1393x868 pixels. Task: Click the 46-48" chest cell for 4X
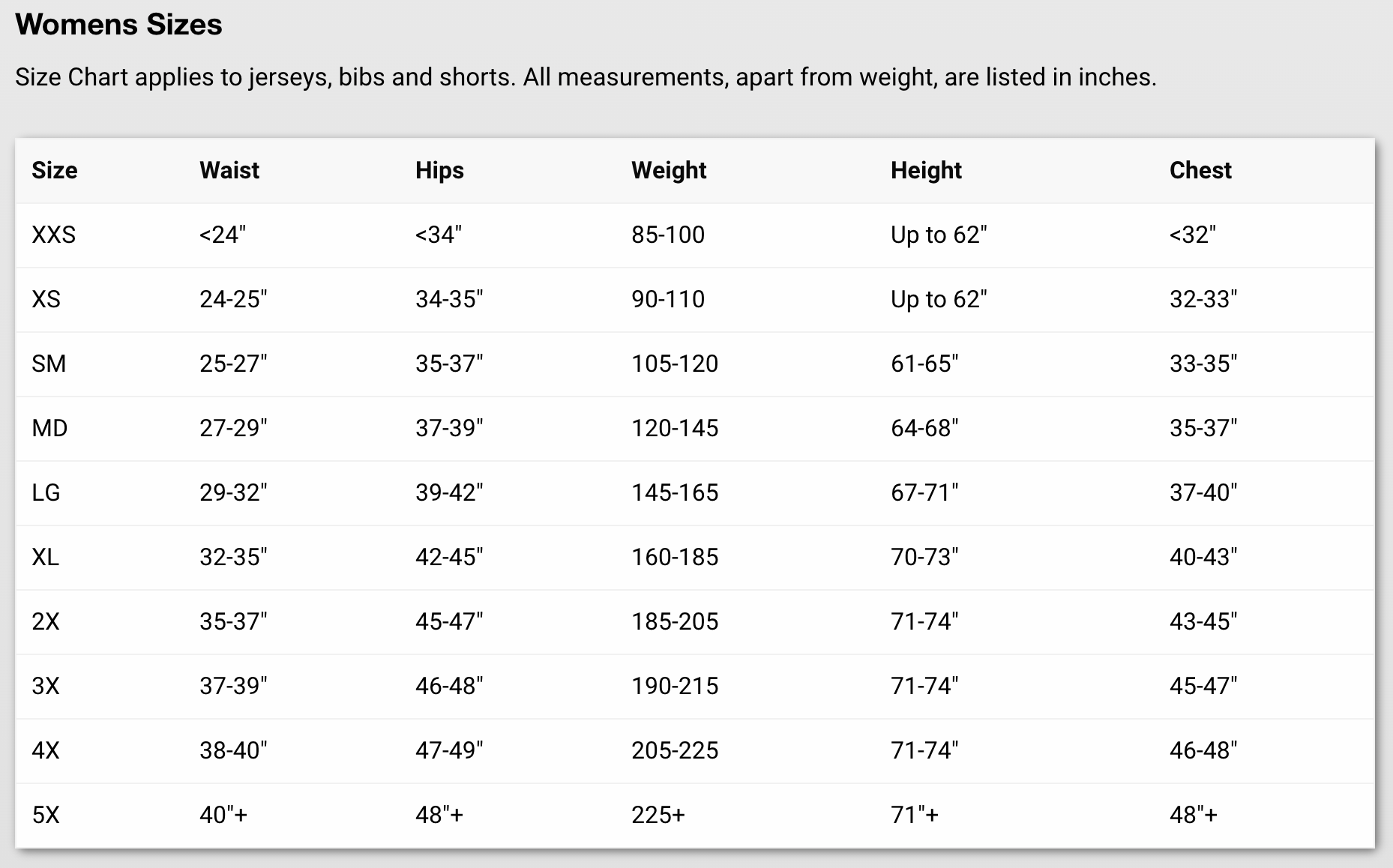tap(1203, 750)
